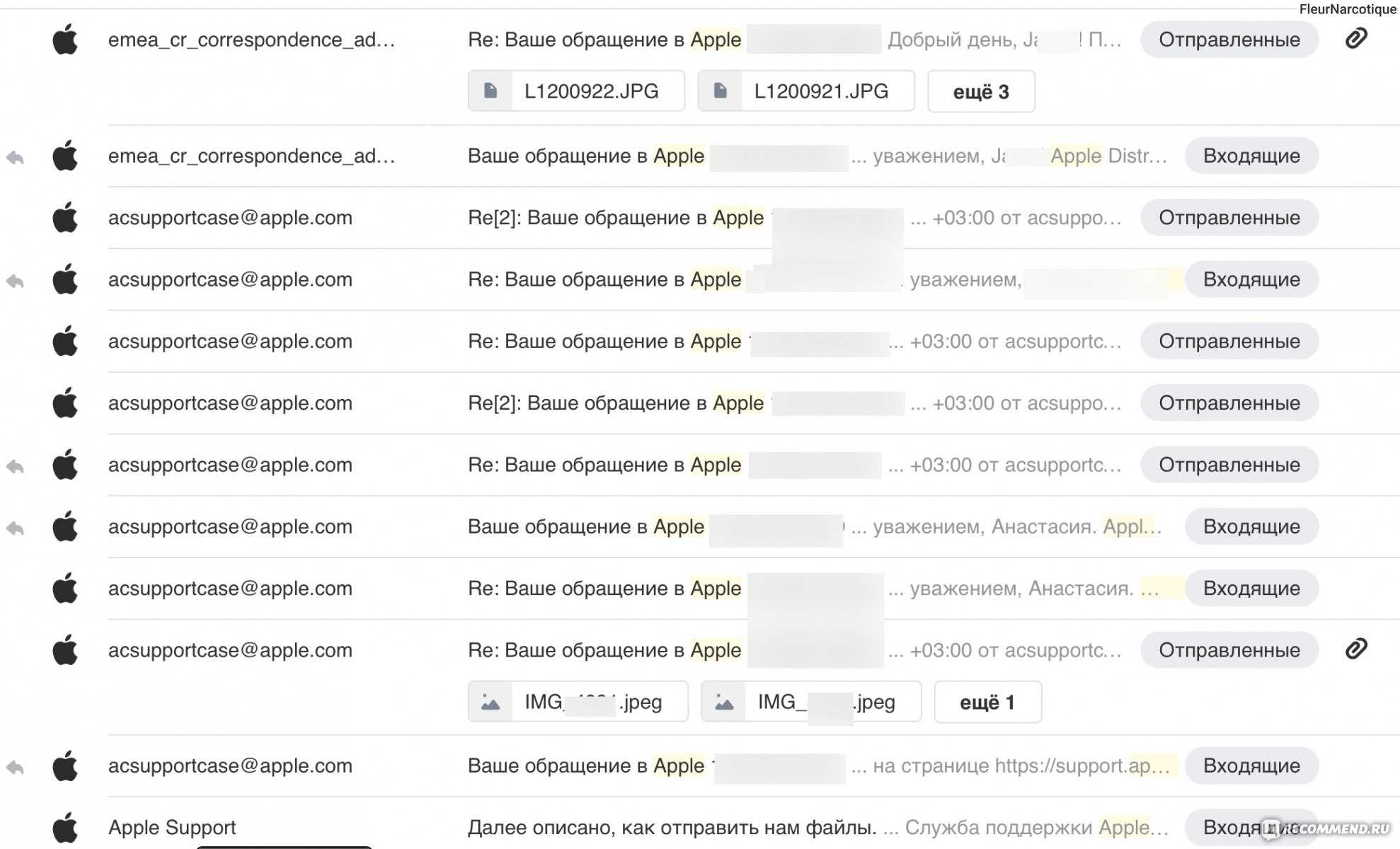The width and height of the screenshot is (1400, 849).
Task: Open the Apple Support sender's message
Action: point(171,827)
